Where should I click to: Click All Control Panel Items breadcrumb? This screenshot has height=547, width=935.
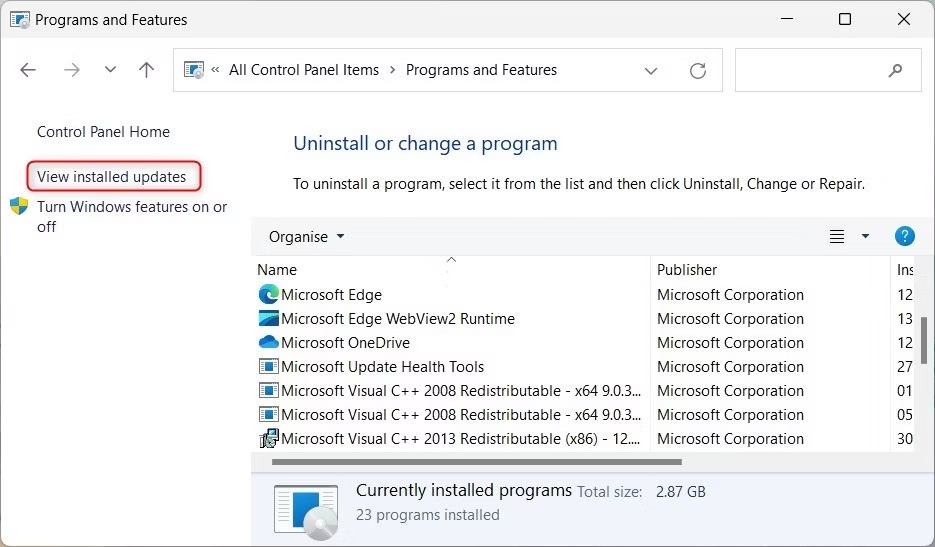tap(304, 70)
